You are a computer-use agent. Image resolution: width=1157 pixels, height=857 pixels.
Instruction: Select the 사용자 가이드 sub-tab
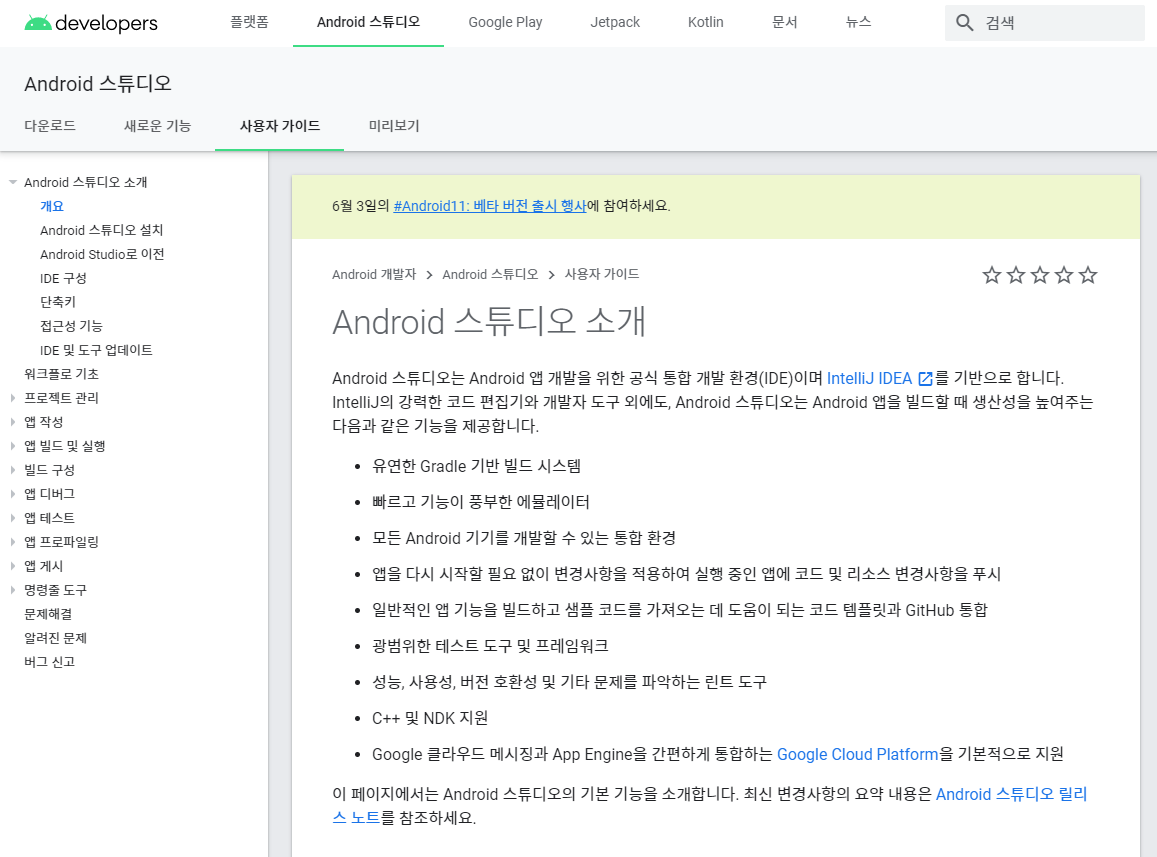(280, 125)
